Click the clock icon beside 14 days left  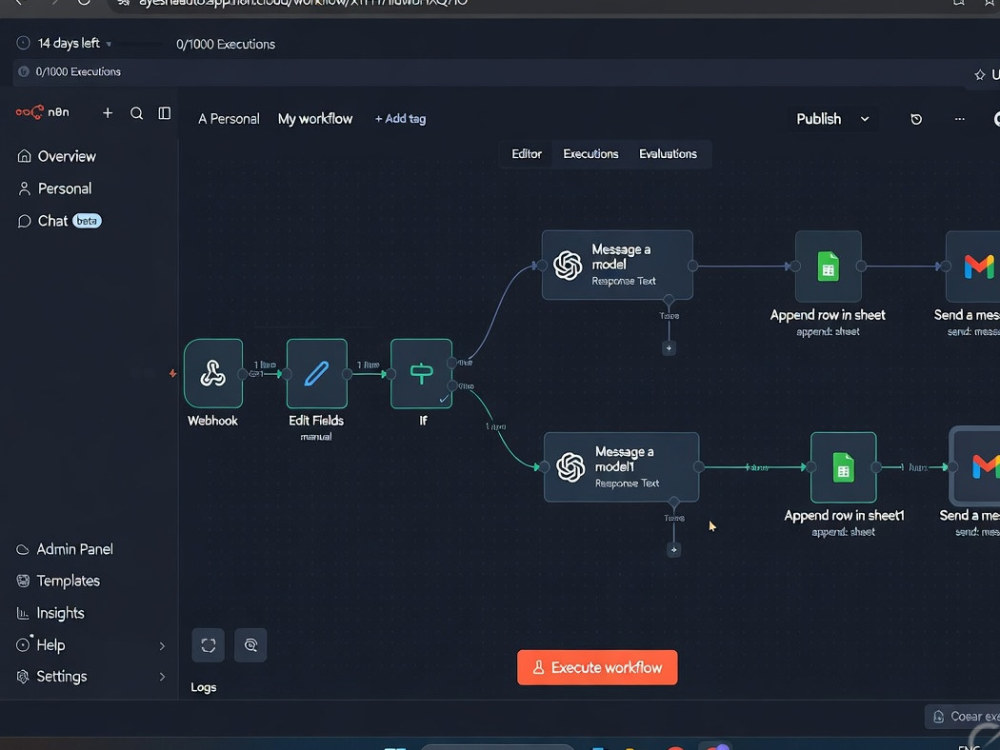23,43
